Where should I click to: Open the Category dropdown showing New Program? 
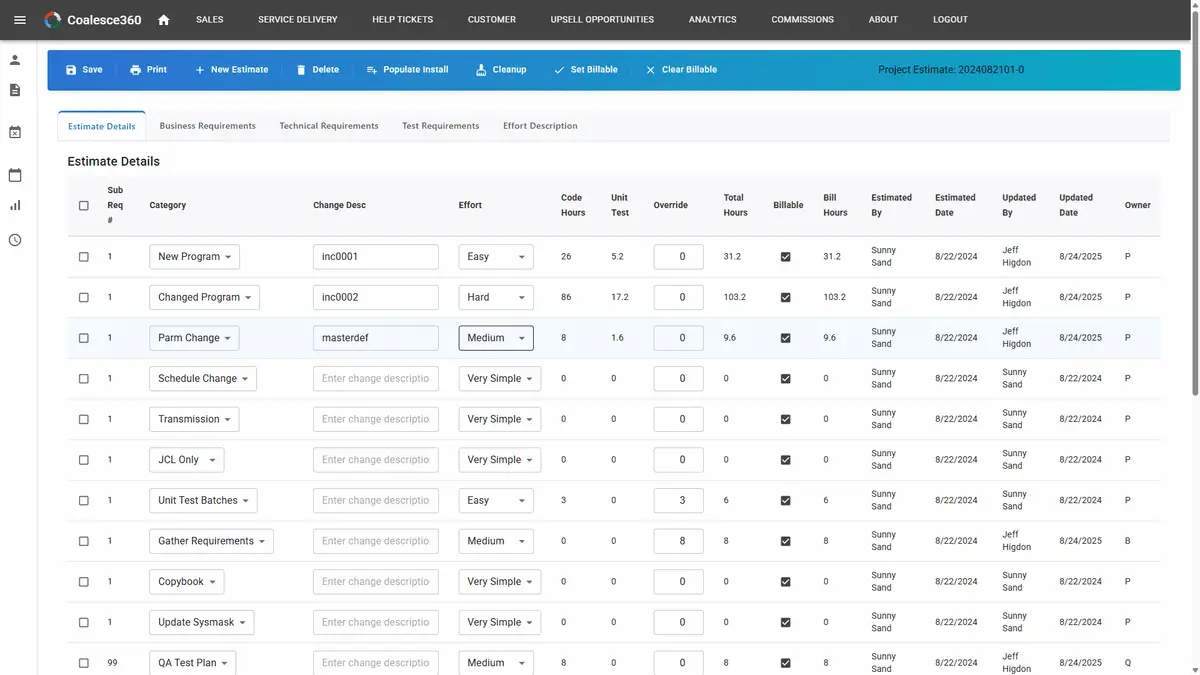pos(194,256)
